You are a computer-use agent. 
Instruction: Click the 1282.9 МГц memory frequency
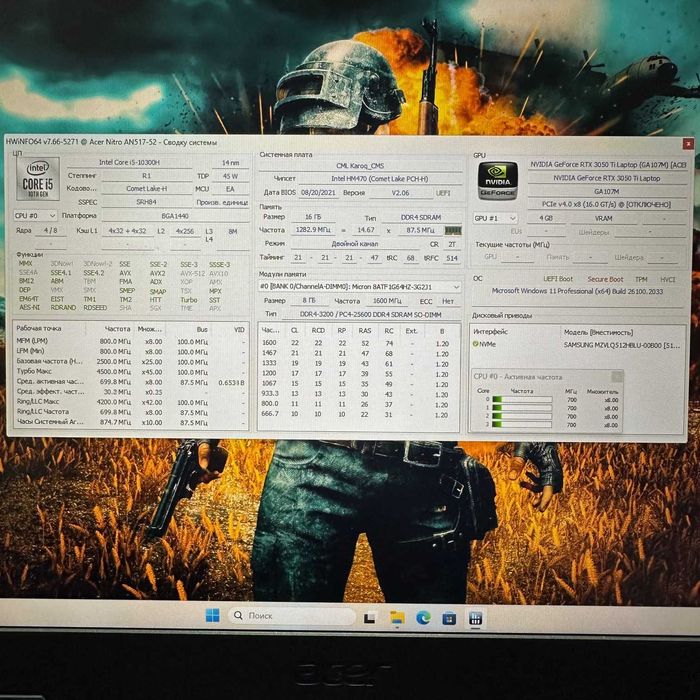click(x=313, y=230)
